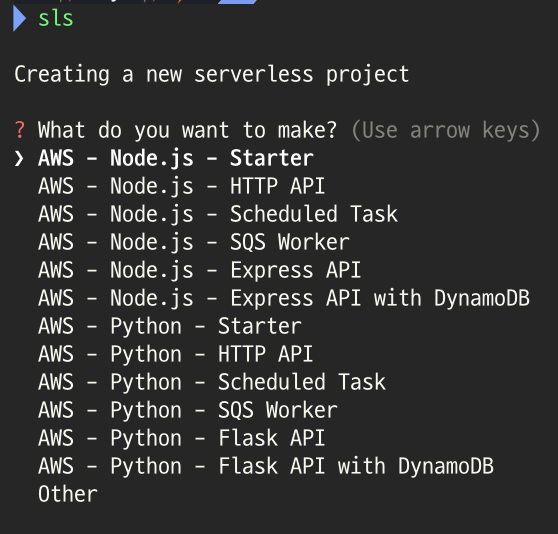Click the 'Use arrow keys' hint

point(446,131)
